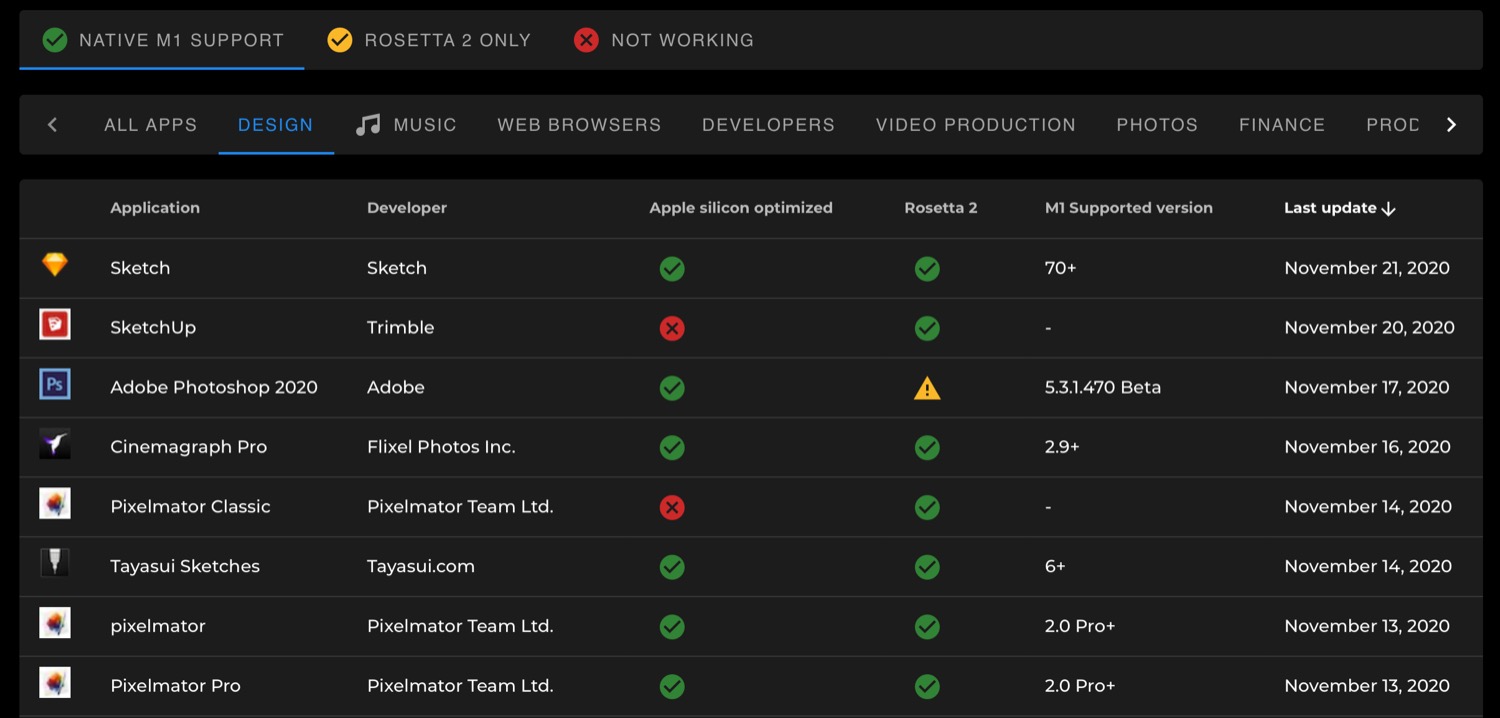Click the Pixelmator Classic app icon
1500x718 pixels.
coord(55,504)
